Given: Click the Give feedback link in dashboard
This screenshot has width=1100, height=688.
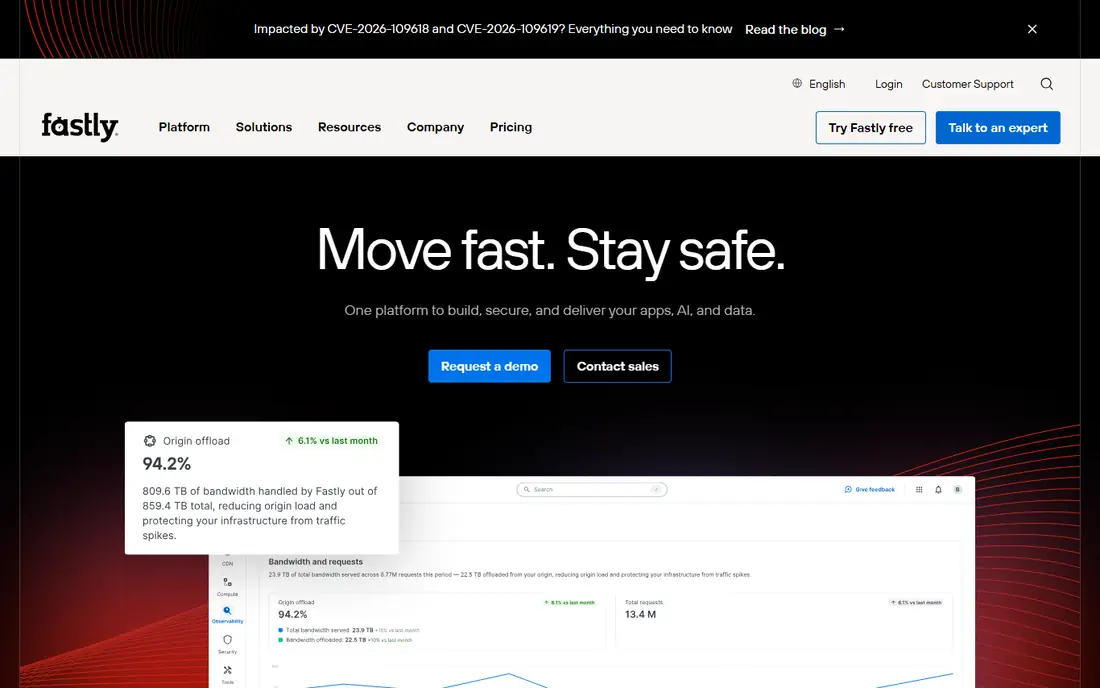Looking at the screenshot, I should pos(870,490).
